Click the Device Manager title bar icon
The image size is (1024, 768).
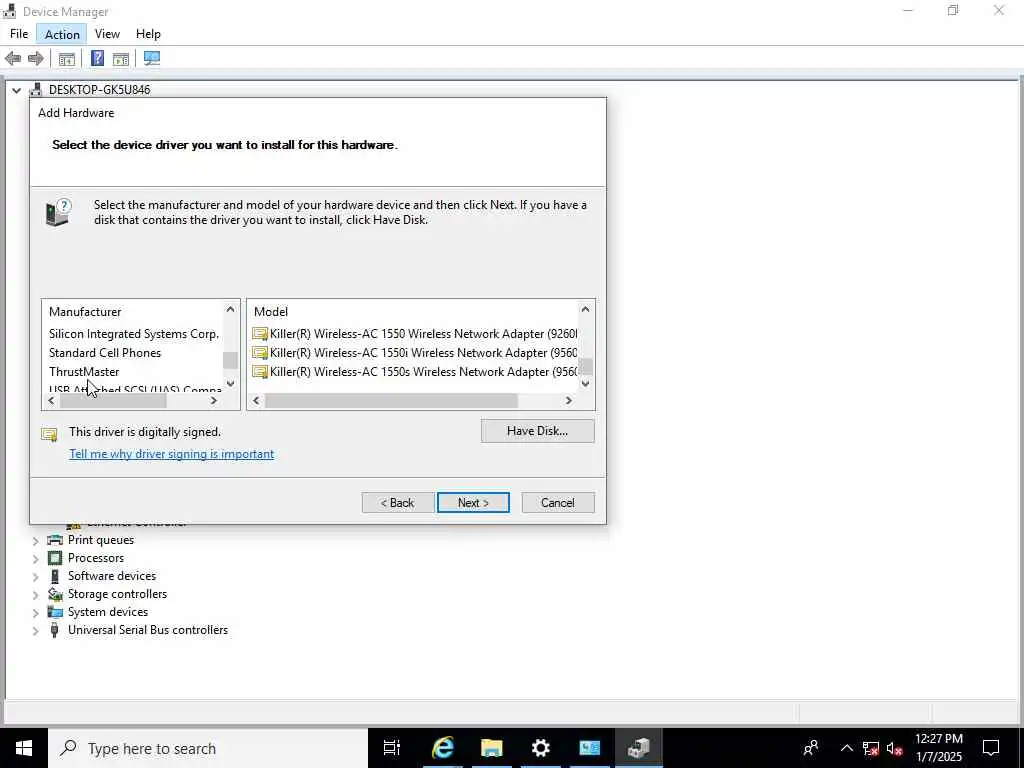10,11
